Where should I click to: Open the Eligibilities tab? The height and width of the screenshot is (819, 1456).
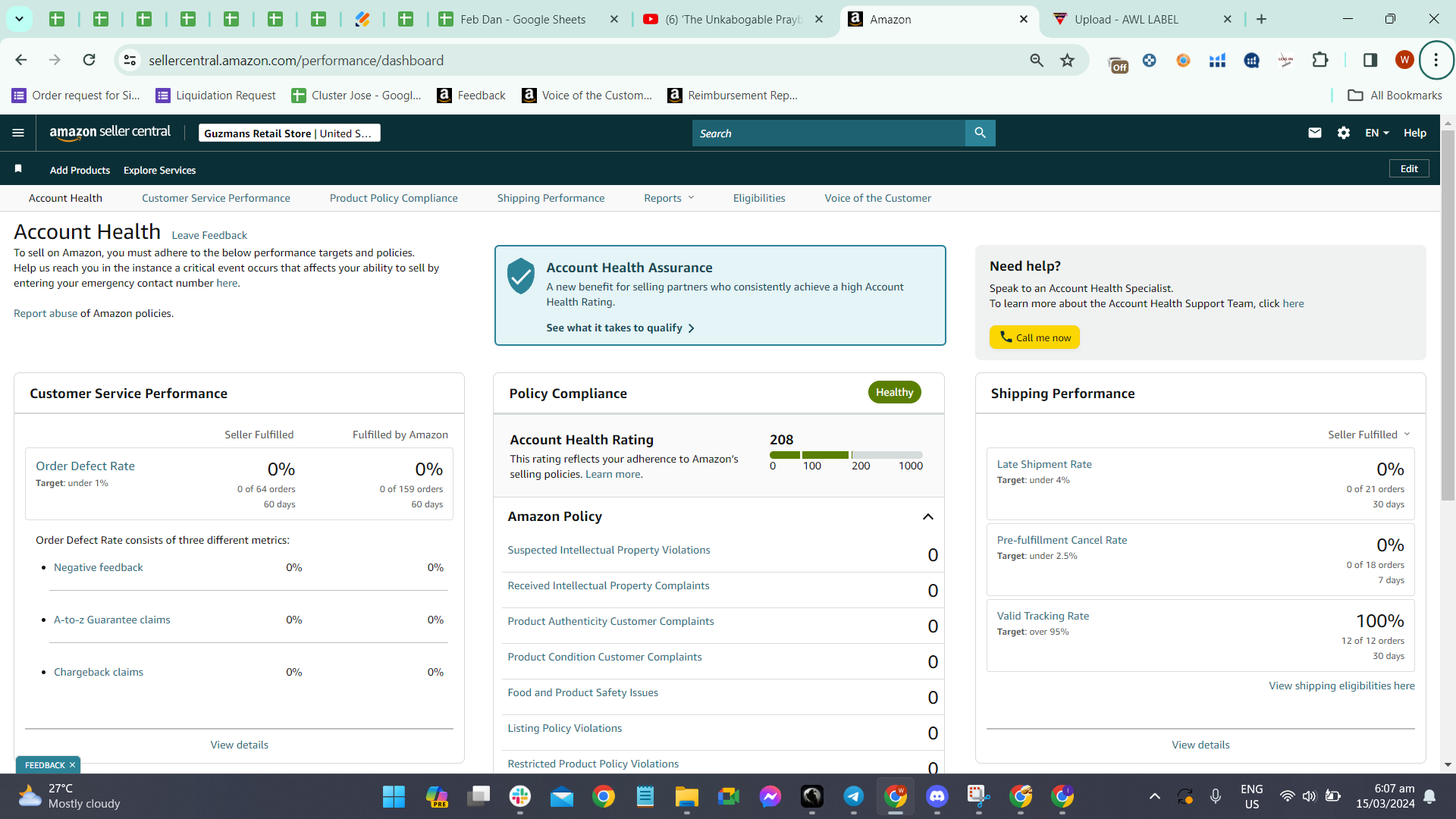click(x=759, y=198)
